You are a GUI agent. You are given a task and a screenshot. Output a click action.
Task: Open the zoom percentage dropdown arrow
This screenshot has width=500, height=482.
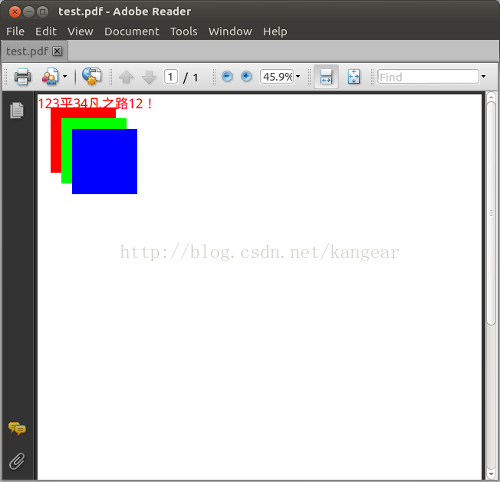pos(298,76)
